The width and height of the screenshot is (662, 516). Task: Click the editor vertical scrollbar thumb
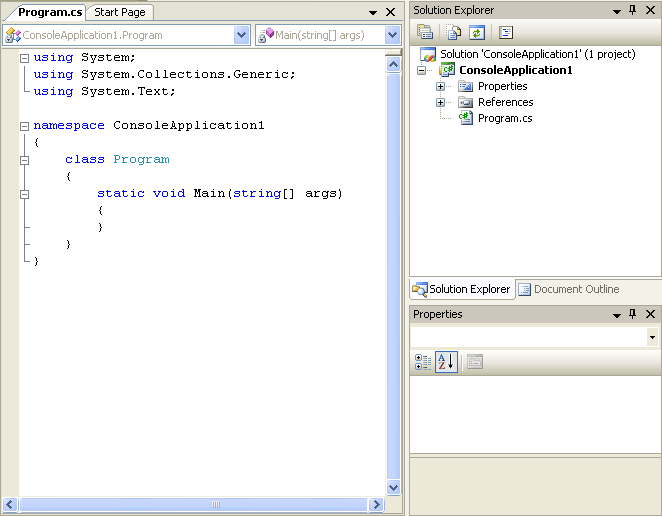[x=393, y=277]
